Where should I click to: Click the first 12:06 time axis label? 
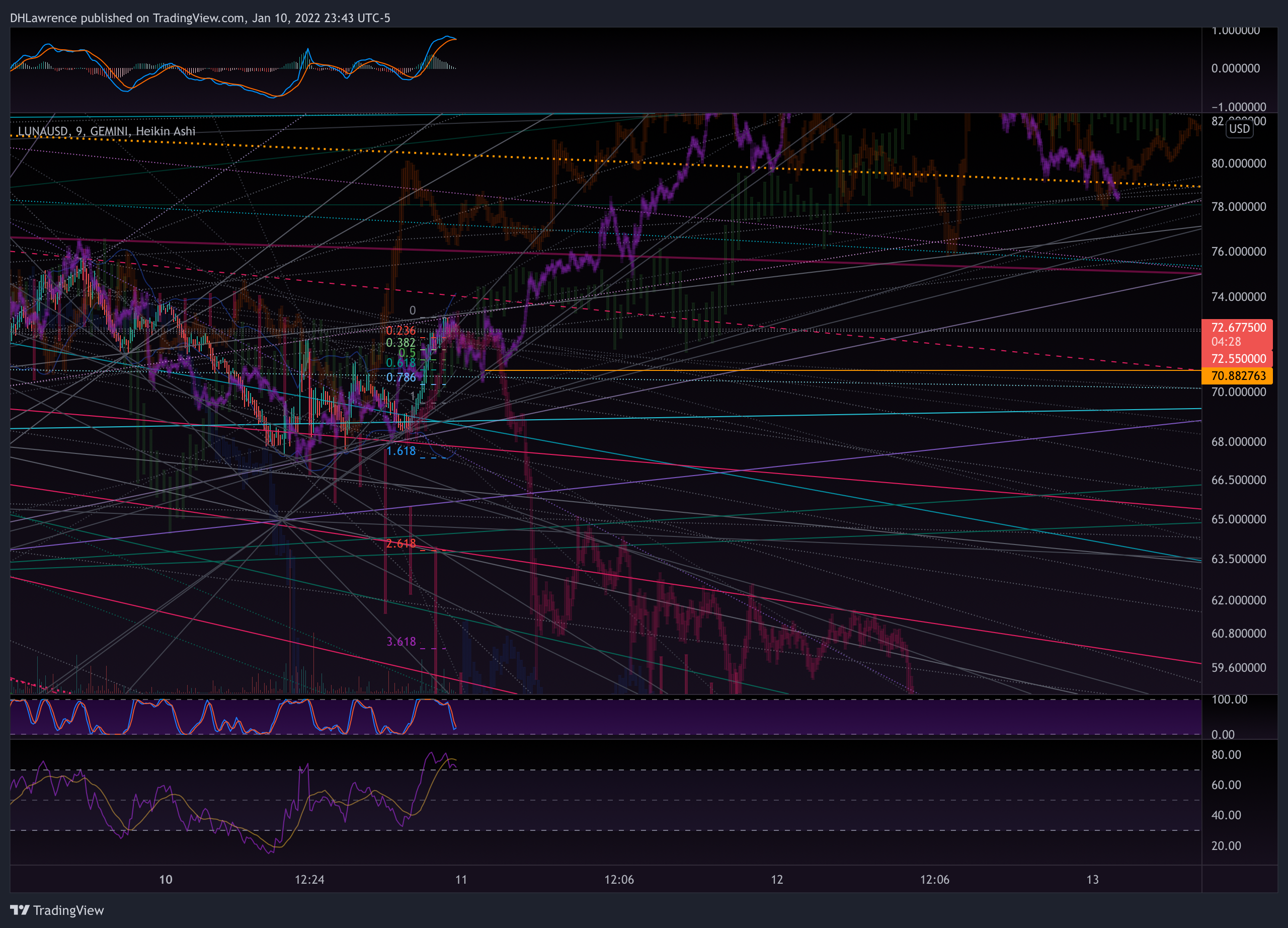619,880
